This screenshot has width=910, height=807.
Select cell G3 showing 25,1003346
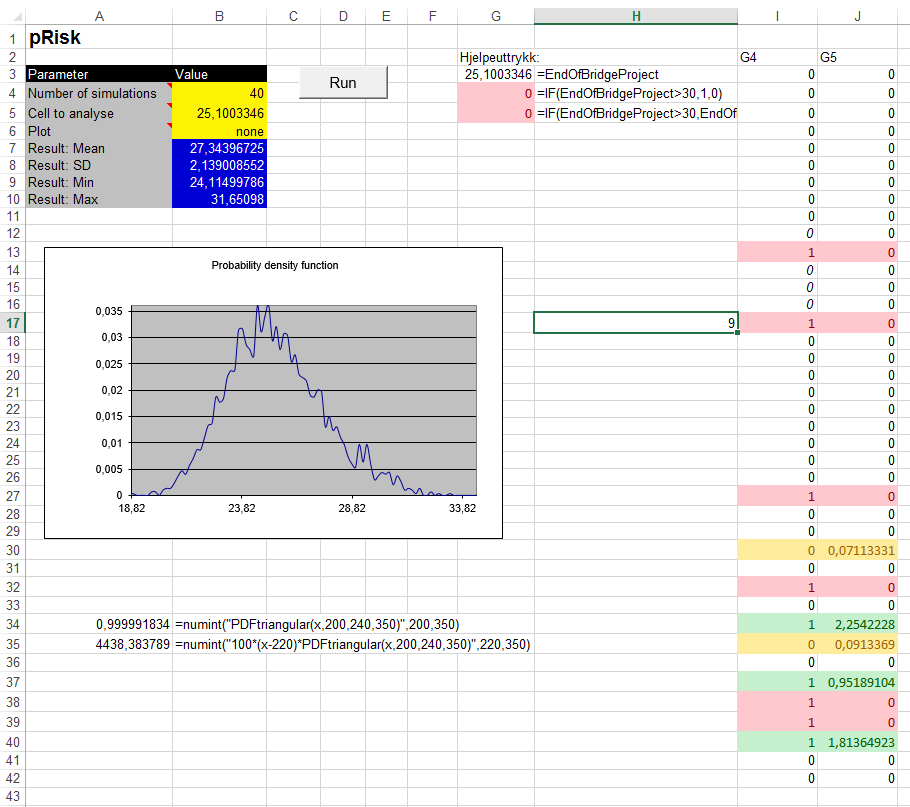(x=496, y=74)
